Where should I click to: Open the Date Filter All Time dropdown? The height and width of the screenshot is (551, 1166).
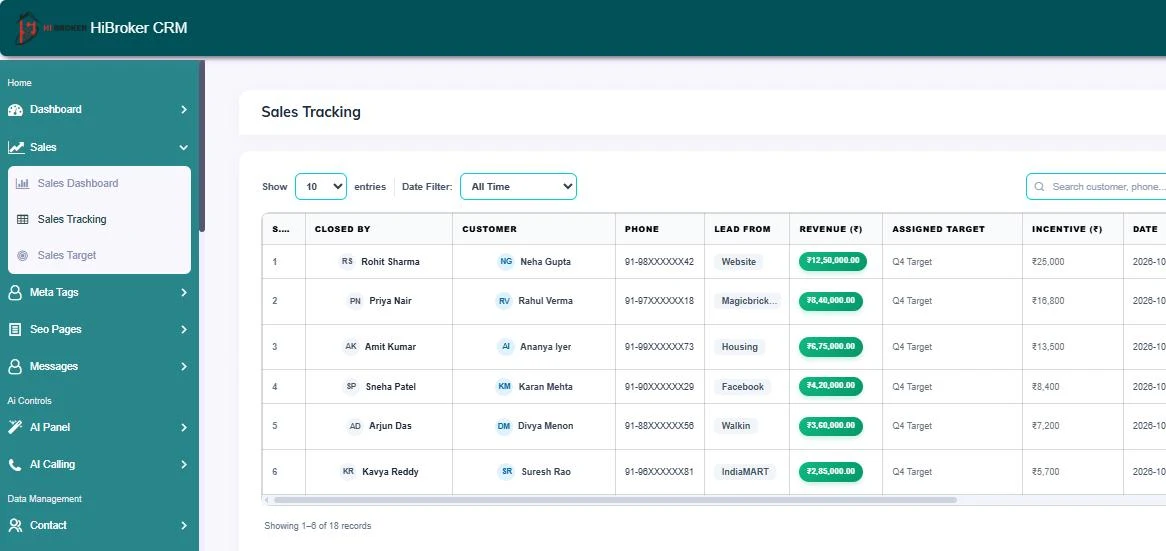(518, 187)
